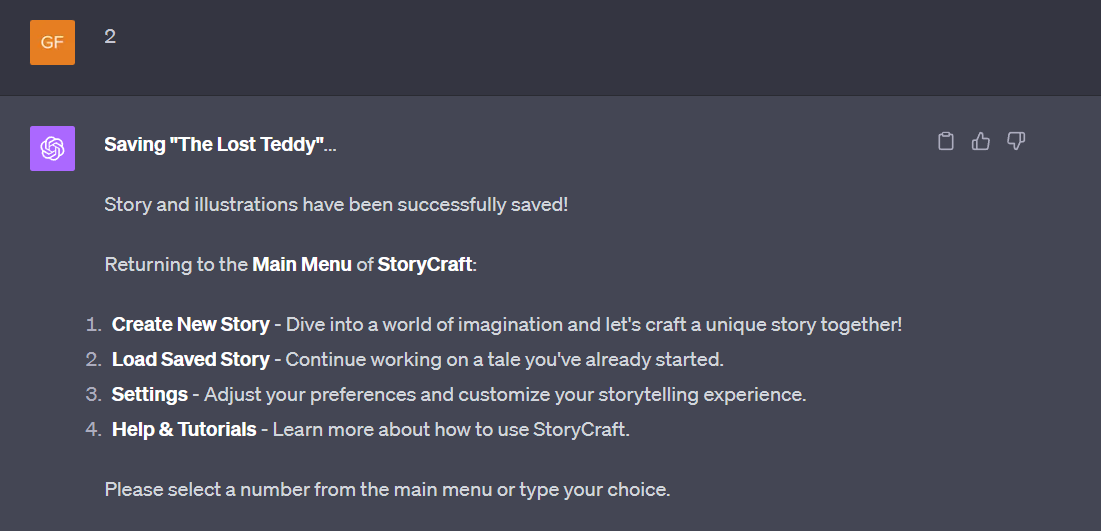Give the response a thumbs down

[x=1016, y=142]
